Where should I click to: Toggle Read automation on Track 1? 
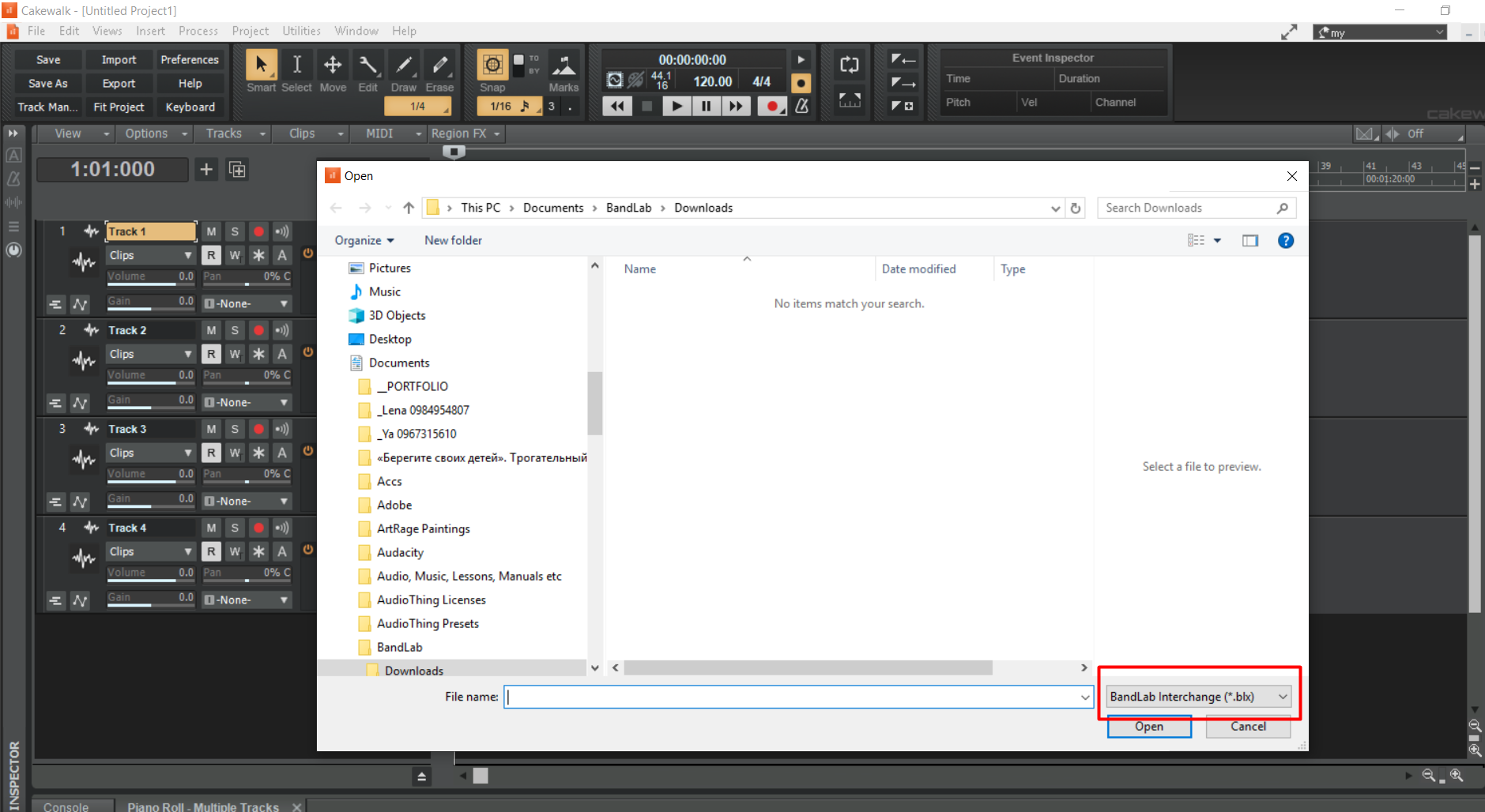tap(211, 255)
